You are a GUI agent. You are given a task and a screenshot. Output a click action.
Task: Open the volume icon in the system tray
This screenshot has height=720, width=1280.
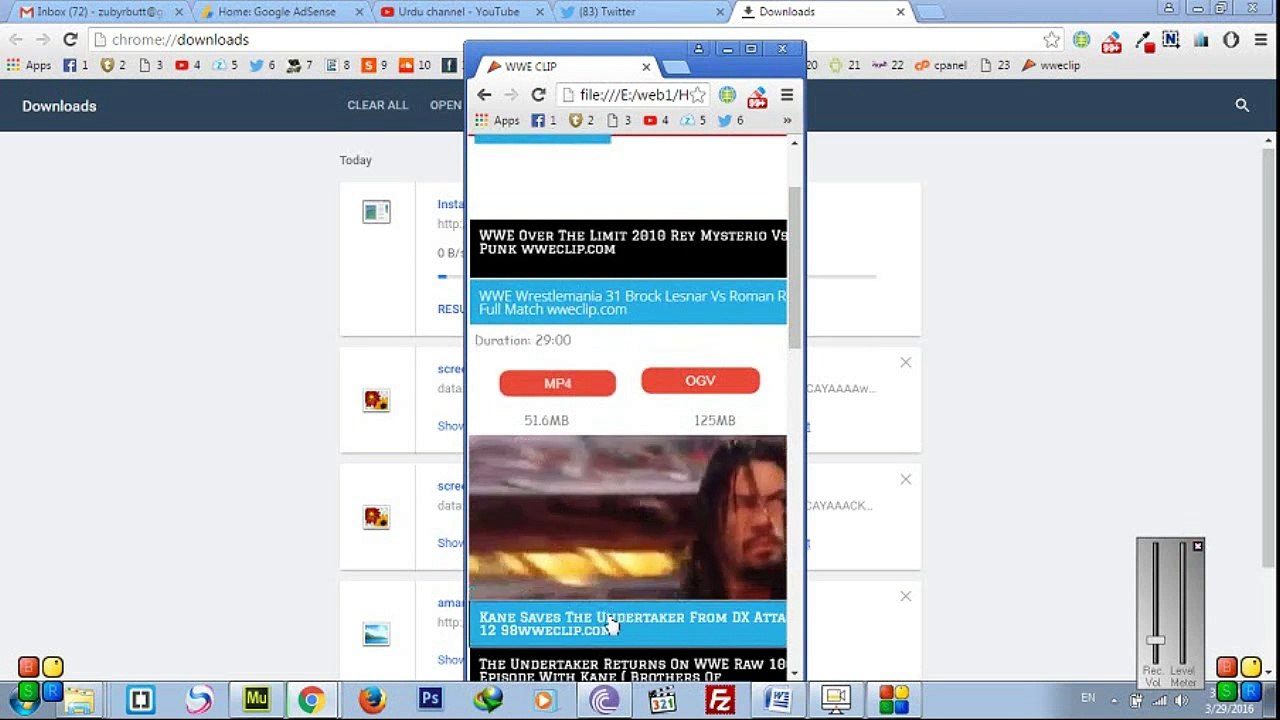click(1180, 699)
